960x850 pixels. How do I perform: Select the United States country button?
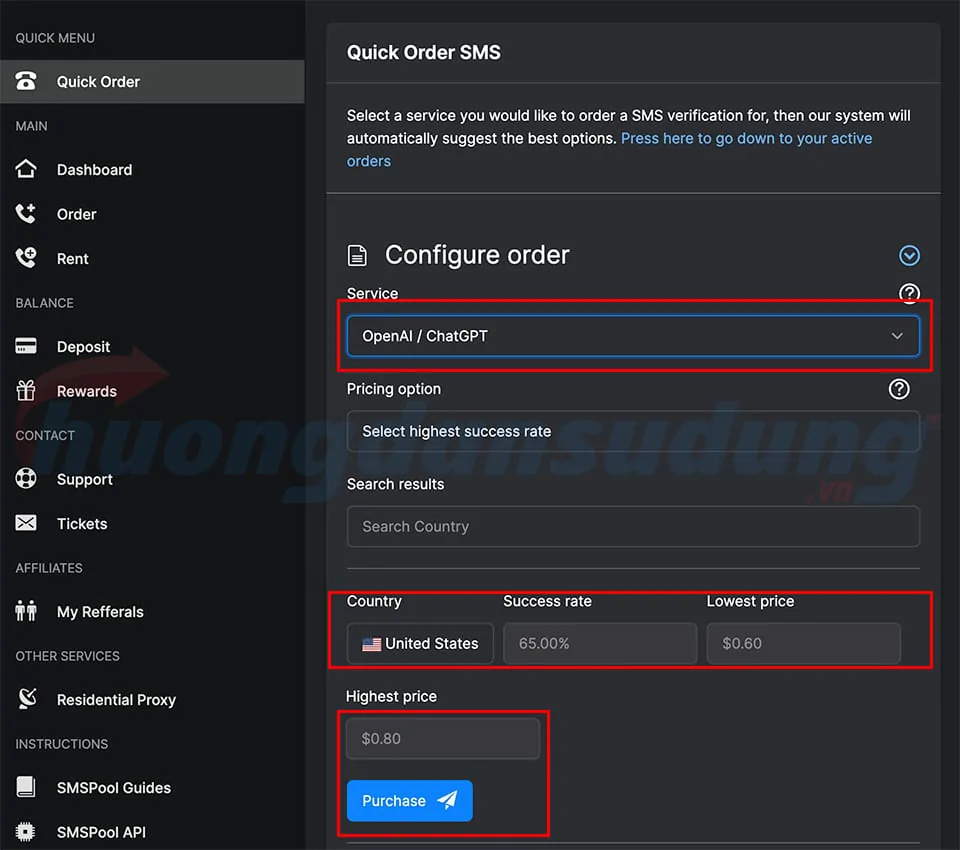point(420,643)
